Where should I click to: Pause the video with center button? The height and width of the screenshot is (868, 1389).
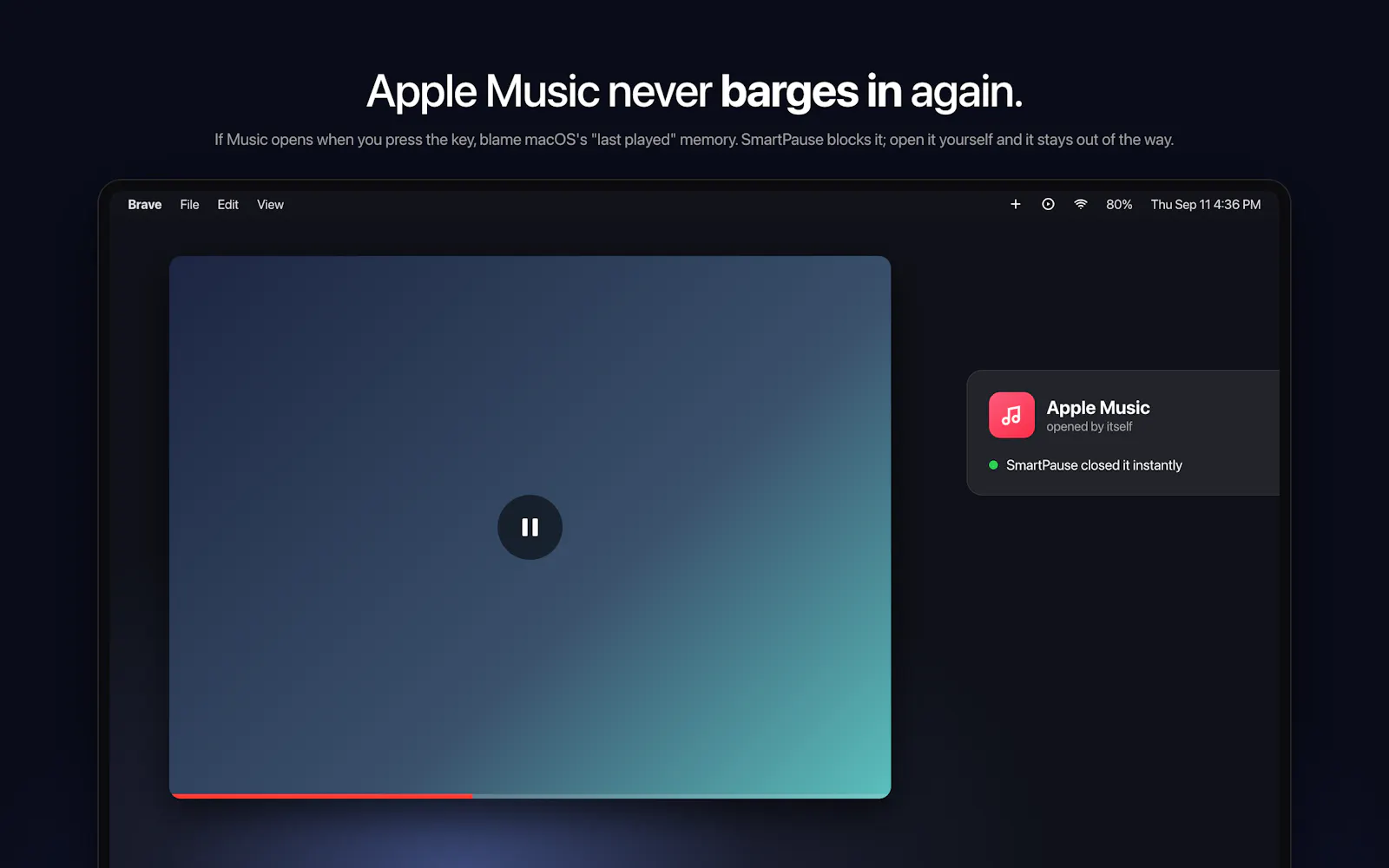click(530, 527)
